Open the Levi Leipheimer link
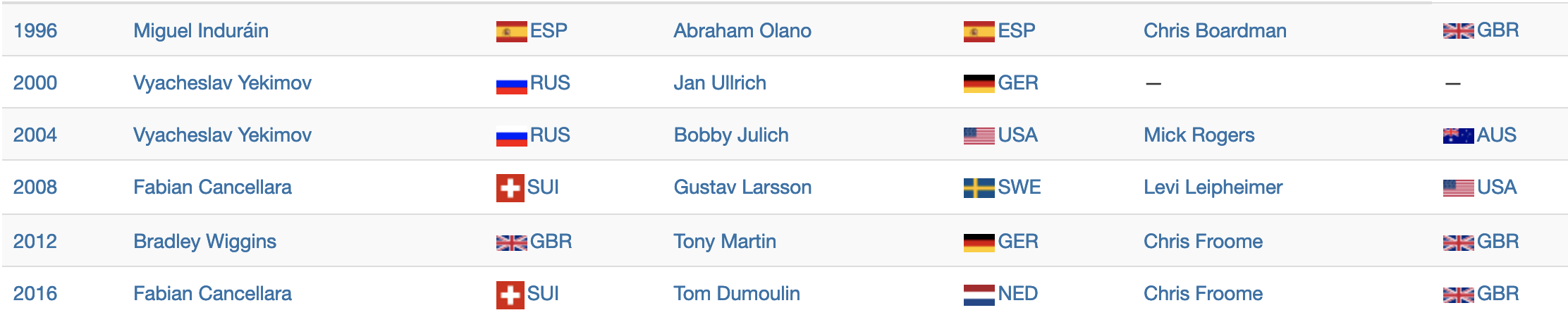 pos(1213,187)
